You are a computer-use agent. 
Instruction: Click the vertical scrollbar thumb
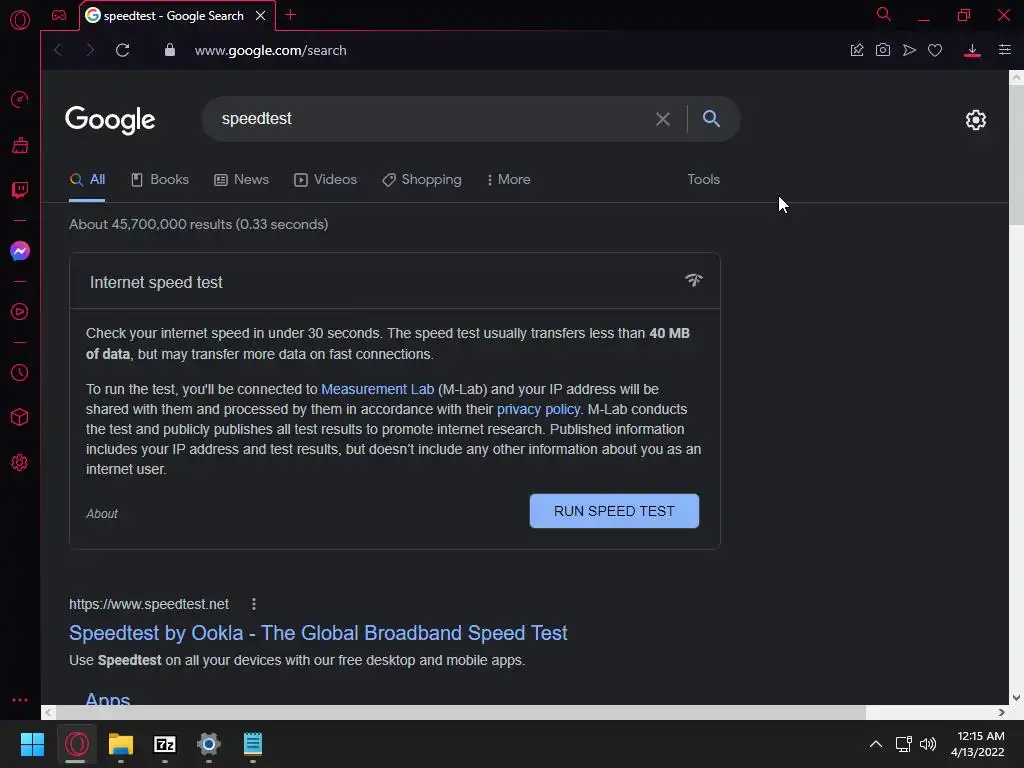click(x=1016, y=155)
